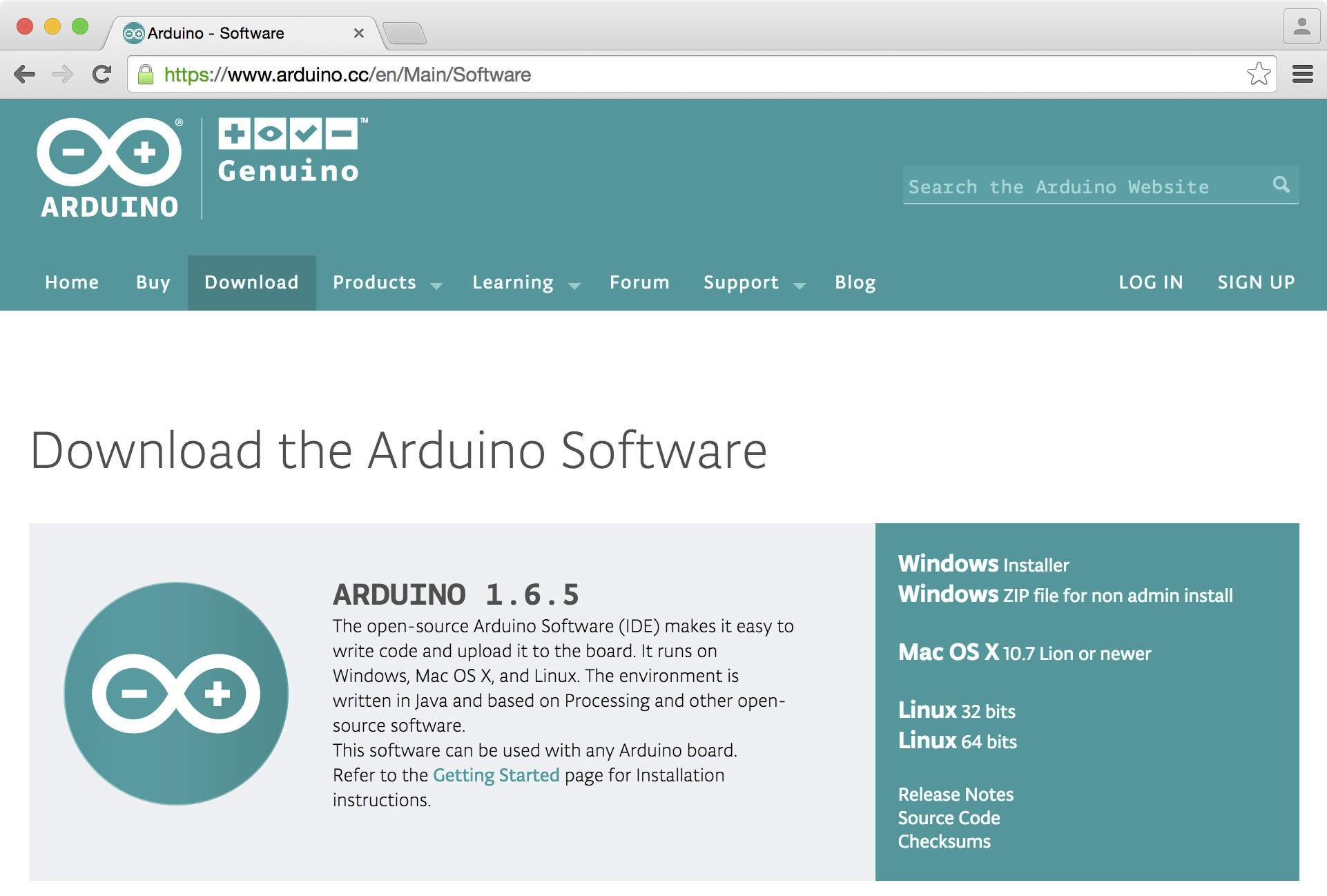Image resolution: width=1327 pixels, height=896 pixels.
Task: Click LOG IN link
Action: [x=1151, y=282]
